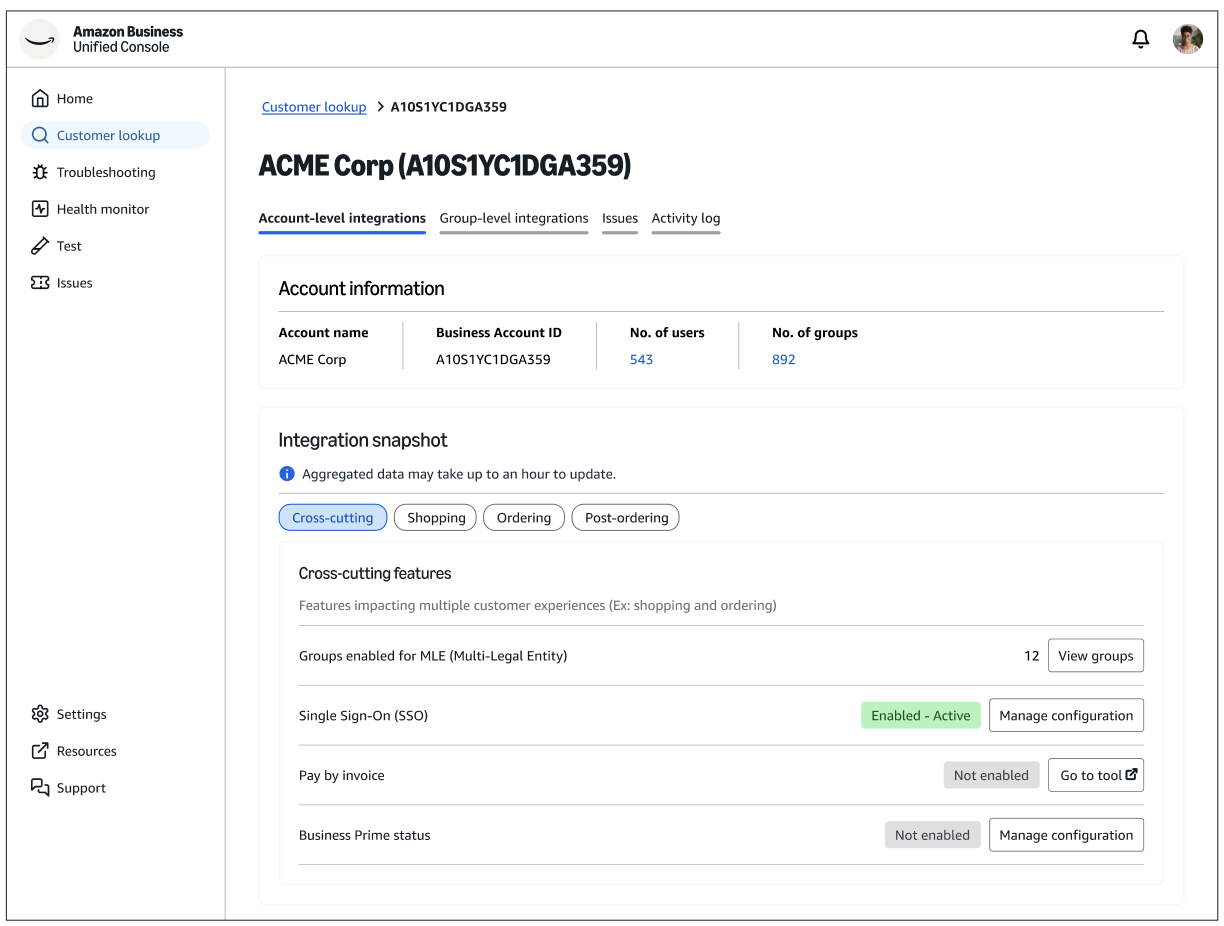
Task: Open Resources external link in sidebar
Action: (86, 751)
